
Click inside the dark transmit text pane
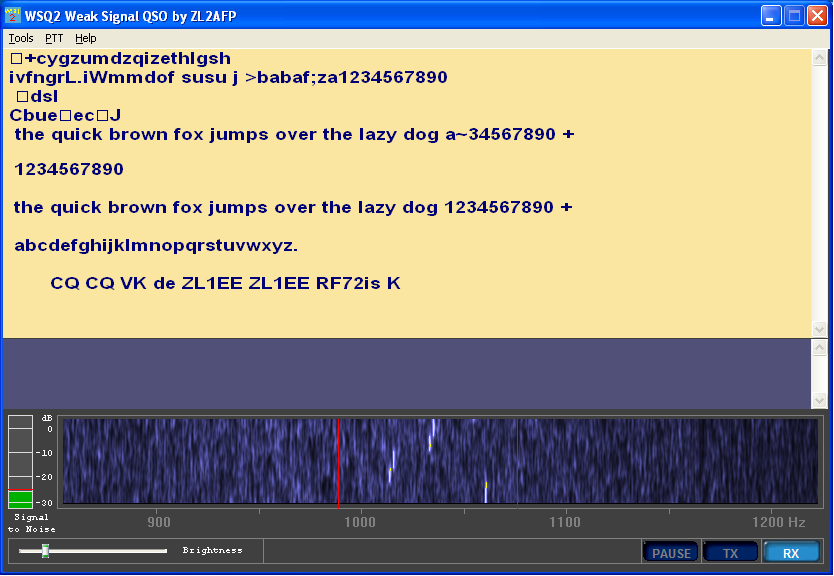click(407, 373)
